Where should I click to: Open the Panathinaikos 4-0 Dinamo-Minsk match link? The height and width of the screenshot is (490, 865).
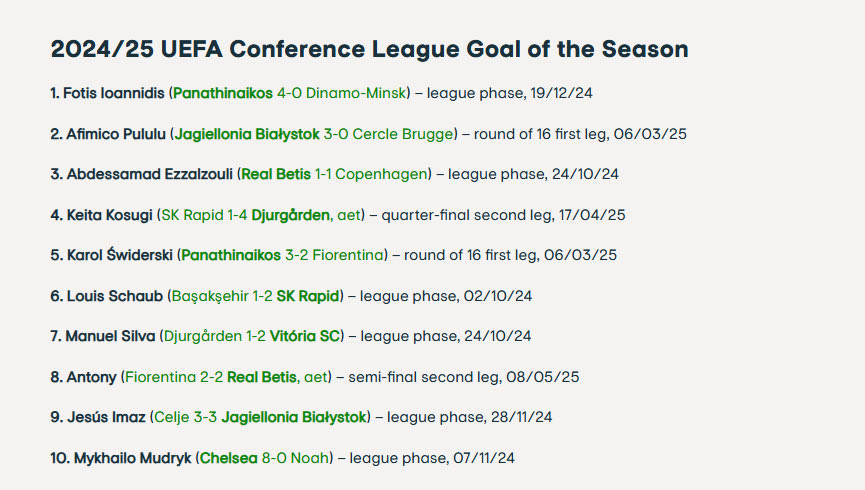[290, 93]
